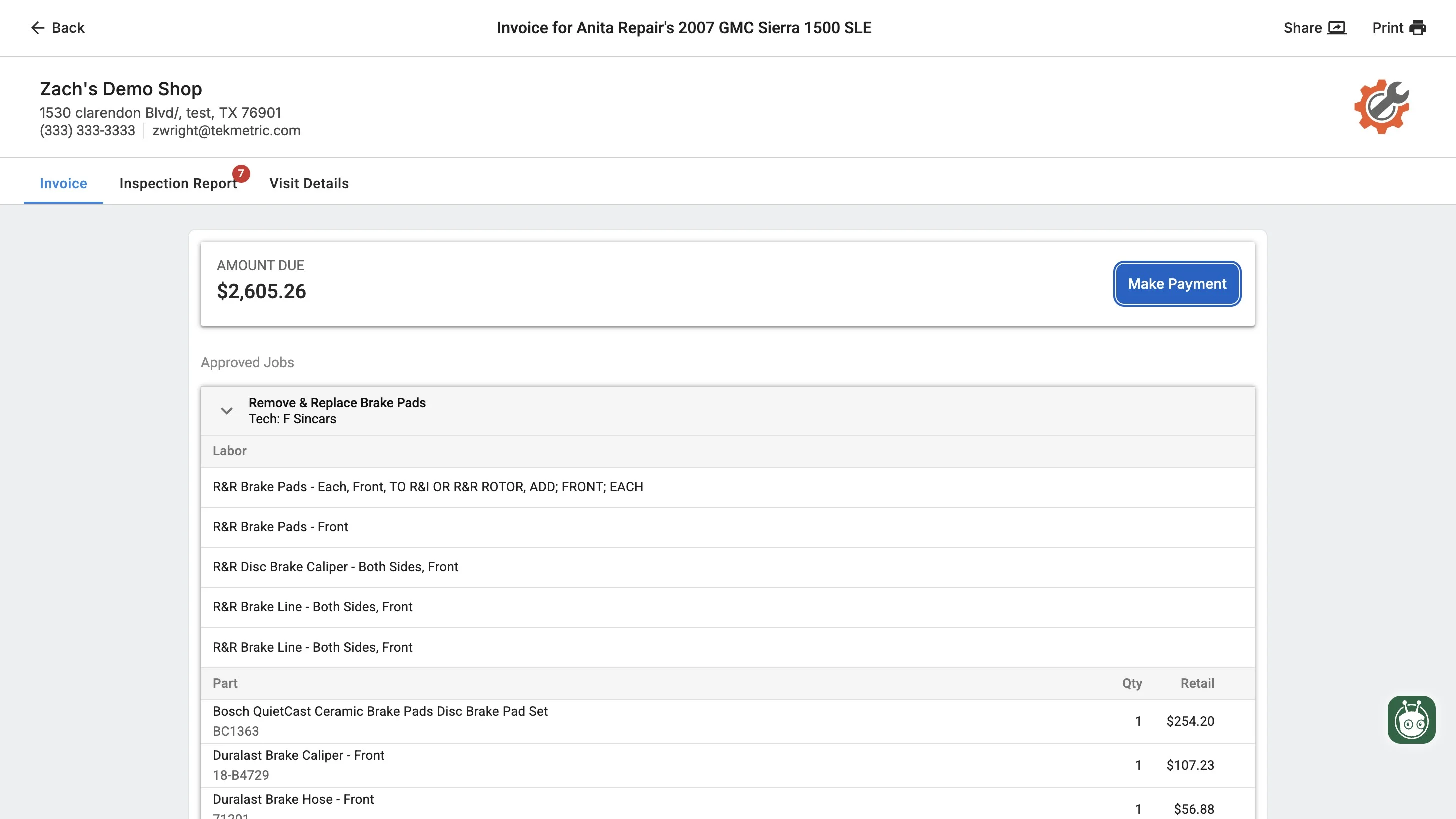1456x819 pixels.
Task: Select the Duralast Brake Caliper - Front part
Action: click(298, 755)
